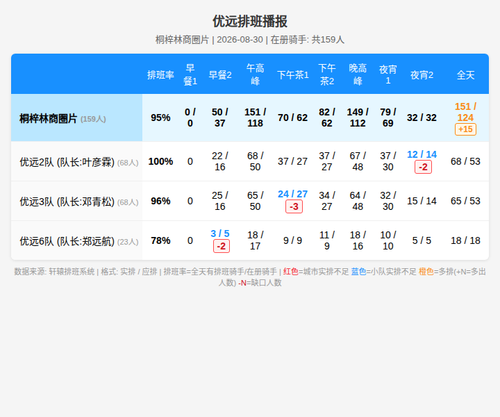Click the 67 / 48 晚高峰 cell for 优远2队
The image size is (500, 417).
click(x=358, y=161)
